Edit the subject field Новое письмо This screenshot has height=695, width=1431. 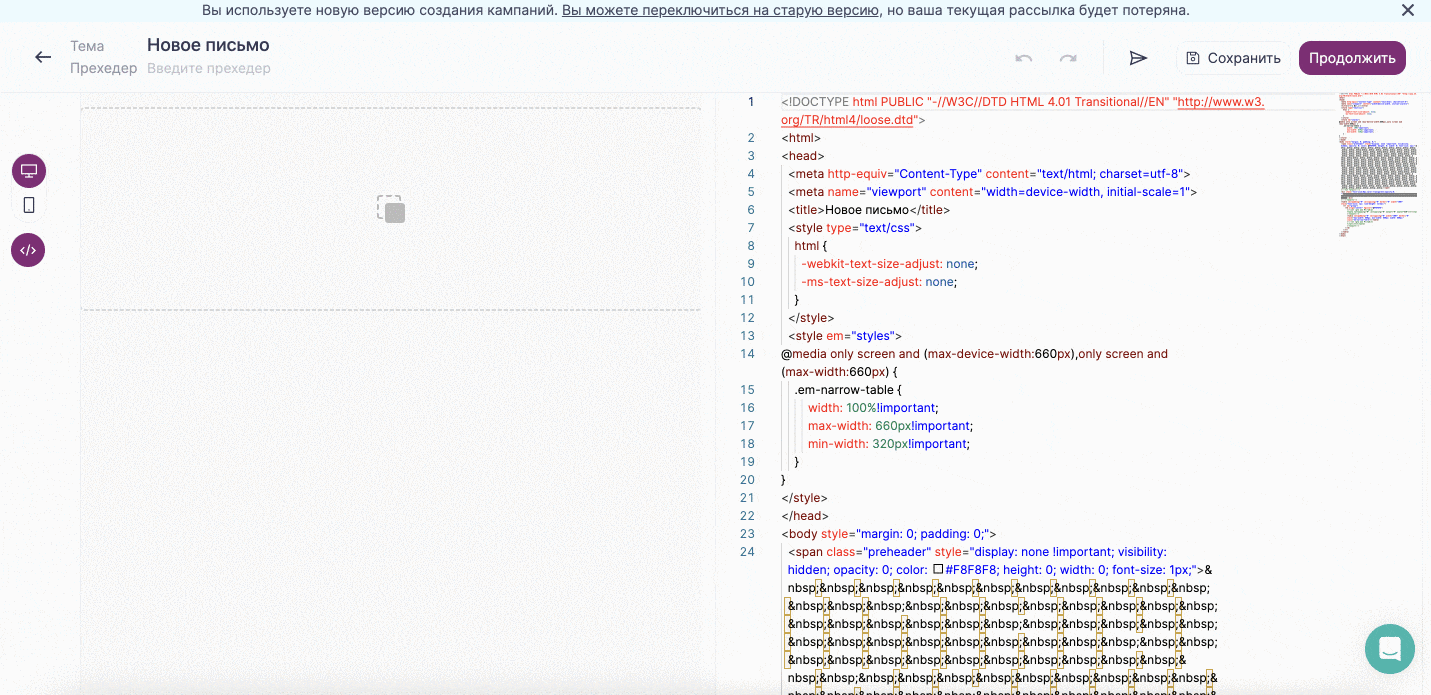[208, 45]
